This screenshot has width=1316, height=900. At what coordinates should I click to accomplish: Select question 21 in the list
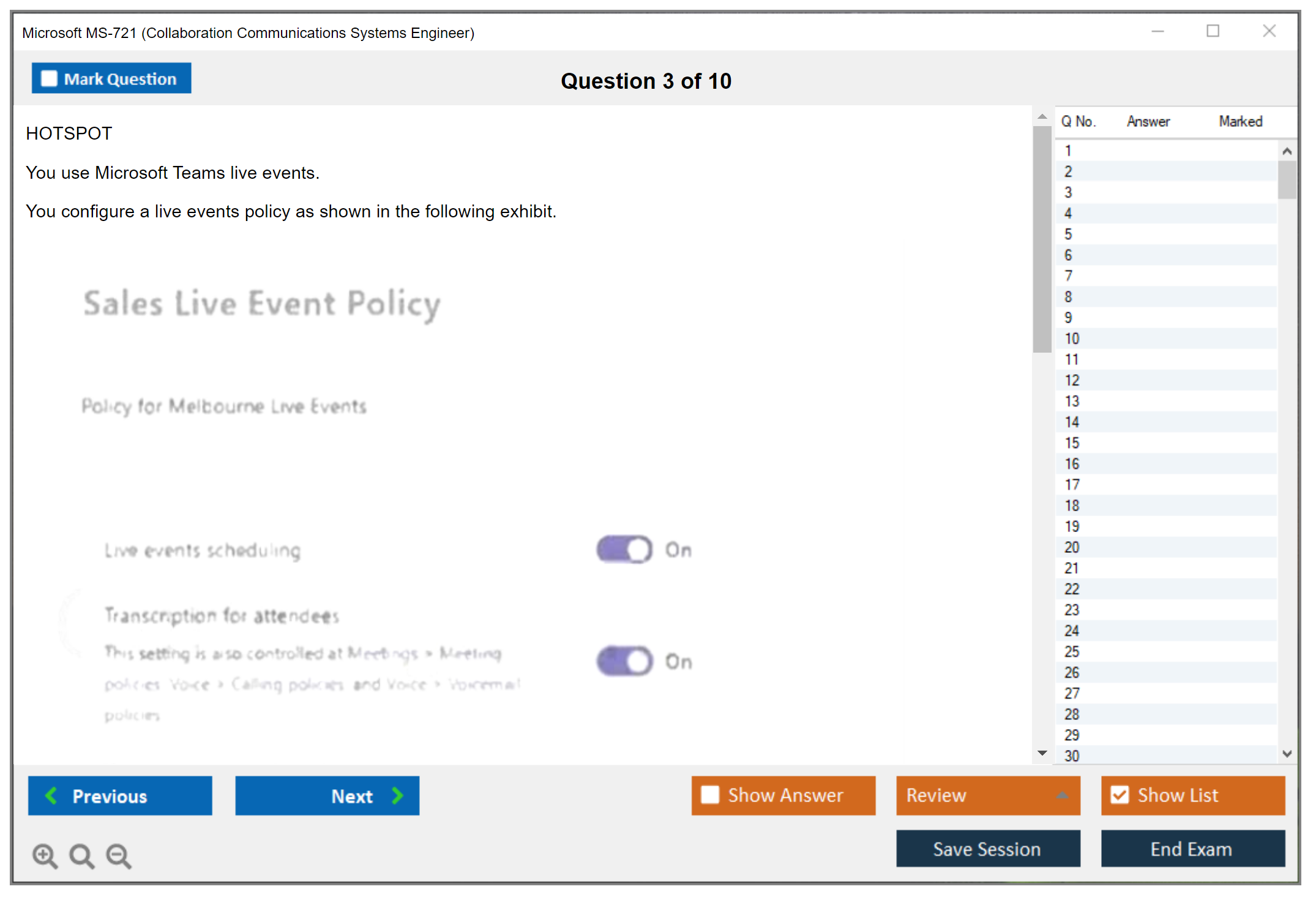pyautogui.click(x=1072, y=568)
